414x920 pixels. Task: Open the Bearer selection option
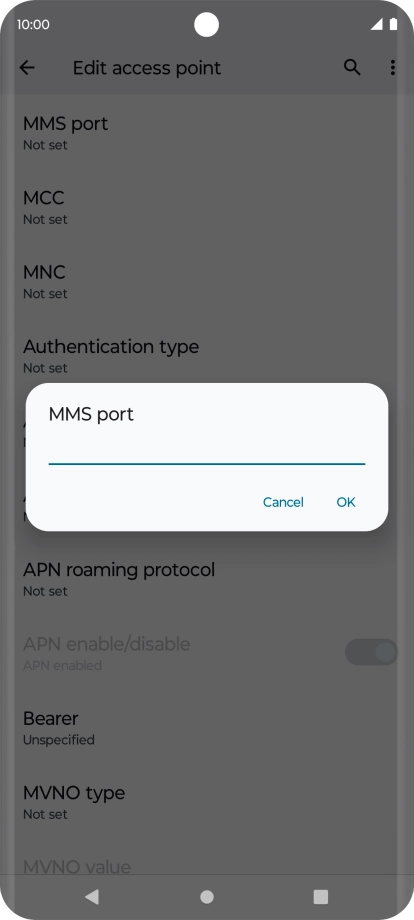[207, 728]
